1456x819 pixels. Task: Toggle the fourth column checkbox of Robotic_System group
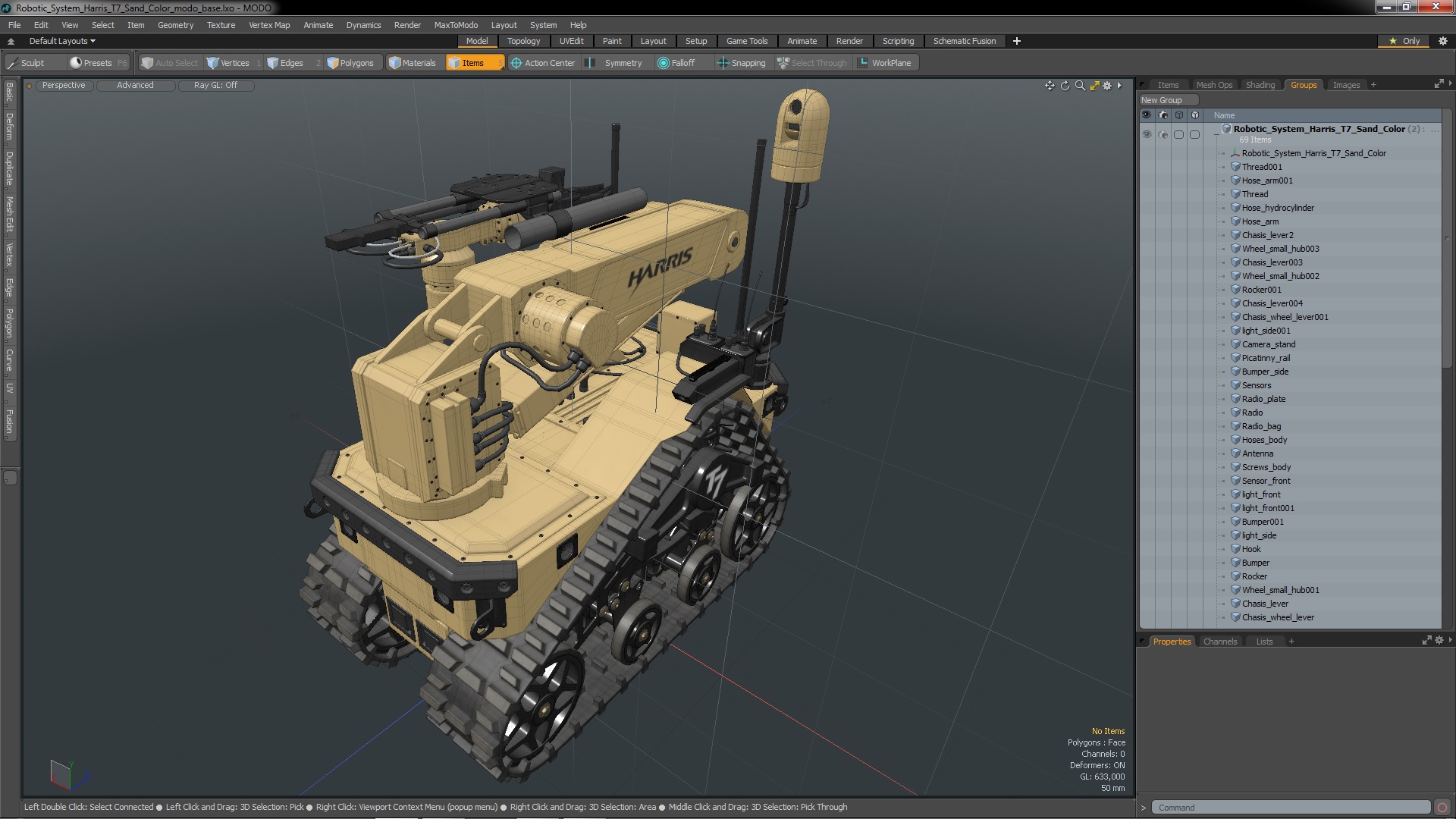pos(1194,134)
